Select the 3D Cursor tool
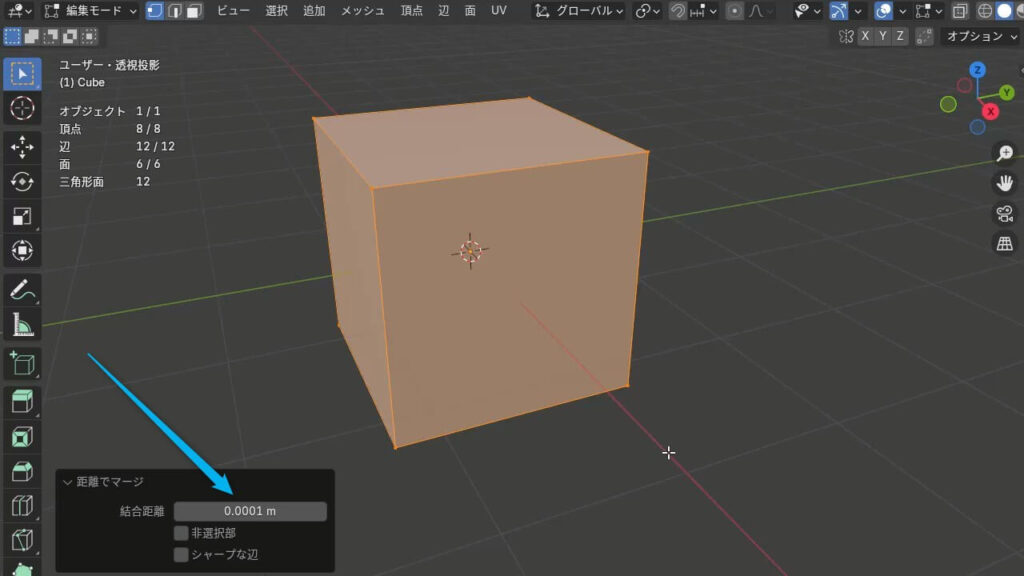Screen dimensions: 1024x576 click(x=22, y=108)
